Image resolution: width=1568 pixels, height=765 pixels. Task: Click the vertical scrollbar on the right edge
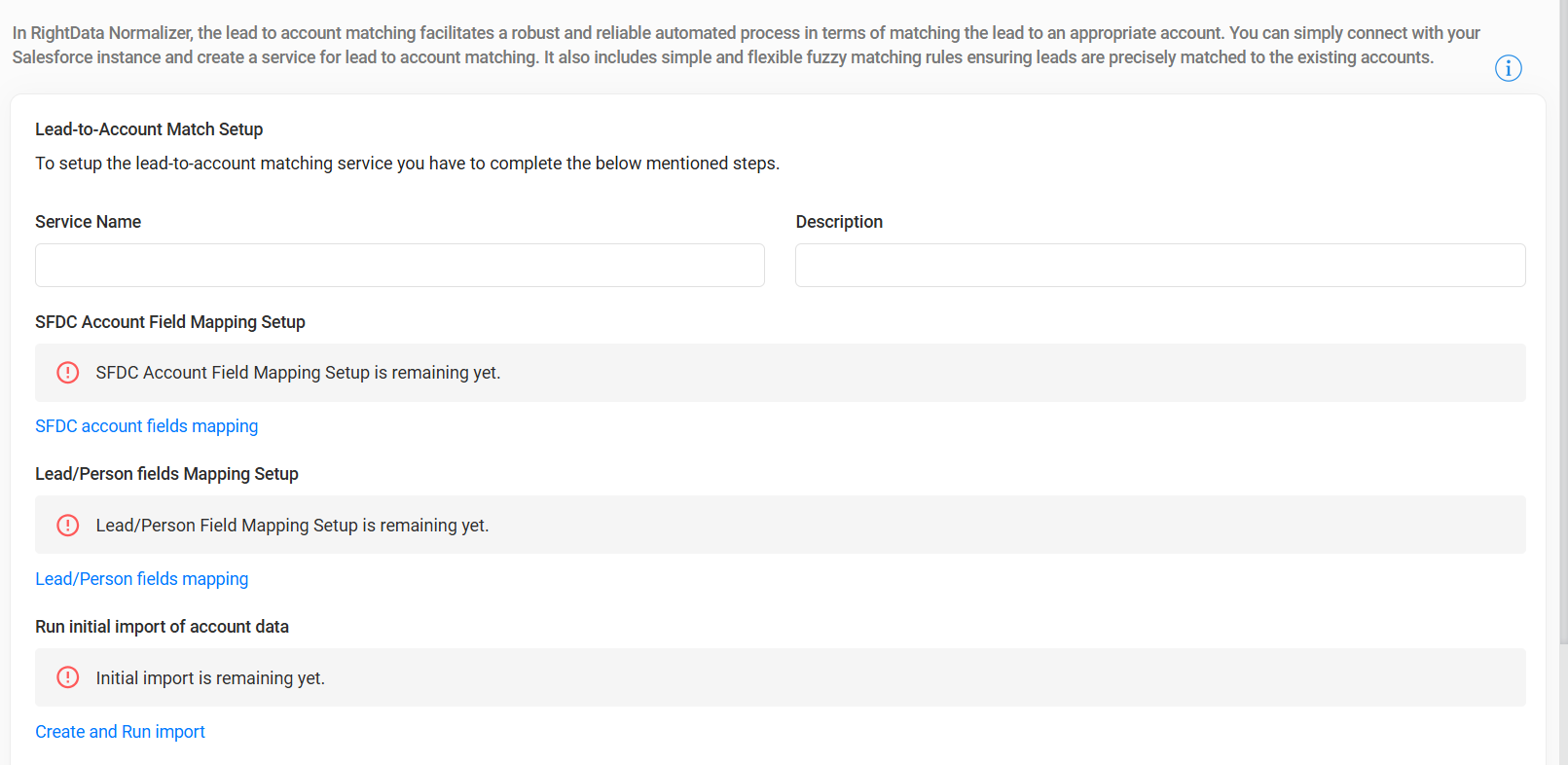[x=1563, y=321]
